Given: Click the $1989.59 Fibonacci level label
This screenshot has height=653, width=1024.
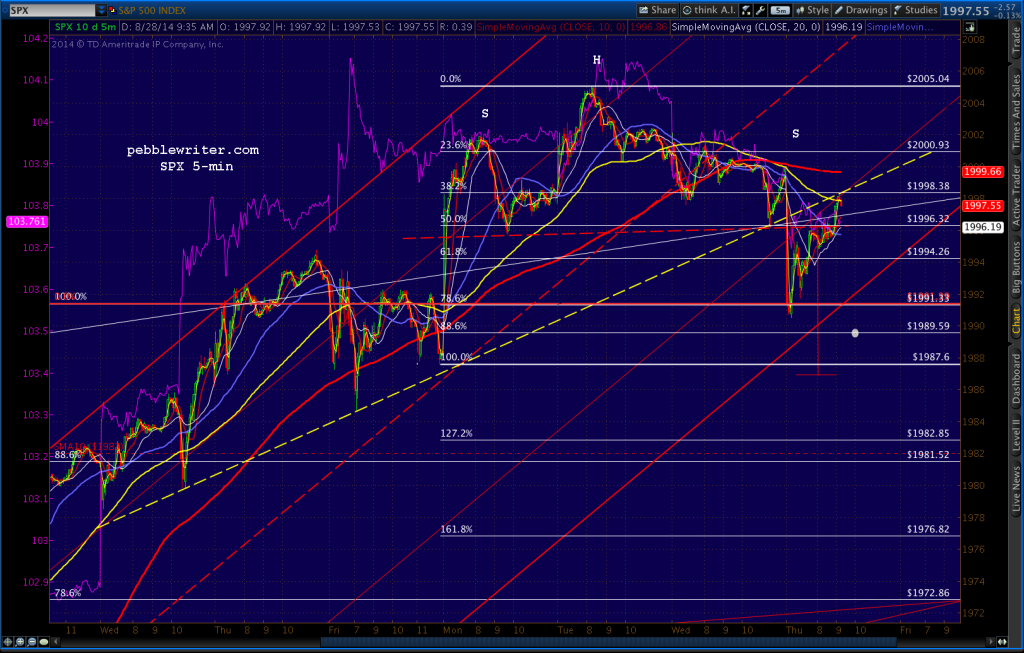Looking at the screenshot, I should click(x=928, y=326).
